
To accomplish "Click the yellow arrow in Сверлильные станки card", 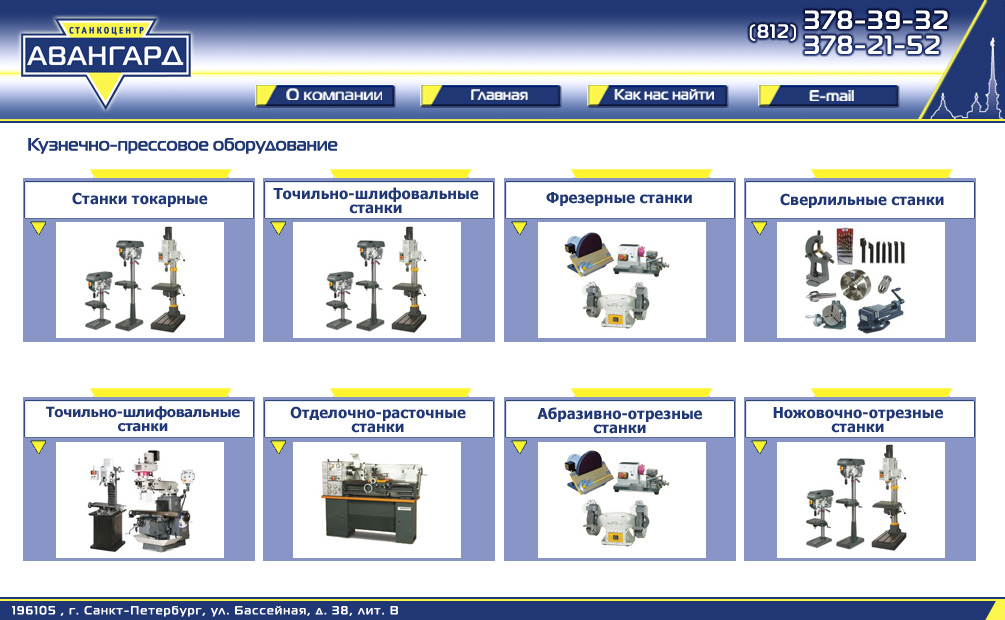I will 760,228.
